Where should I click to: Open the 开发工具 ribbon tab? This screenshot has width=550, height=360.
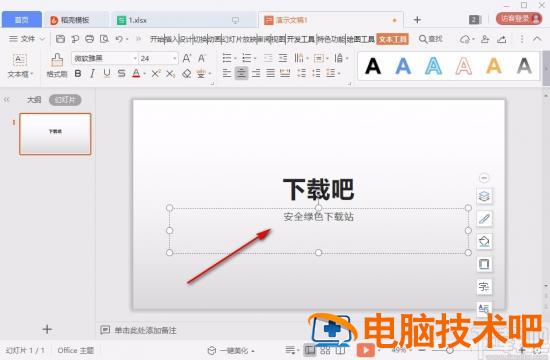[x=301, y=39]
